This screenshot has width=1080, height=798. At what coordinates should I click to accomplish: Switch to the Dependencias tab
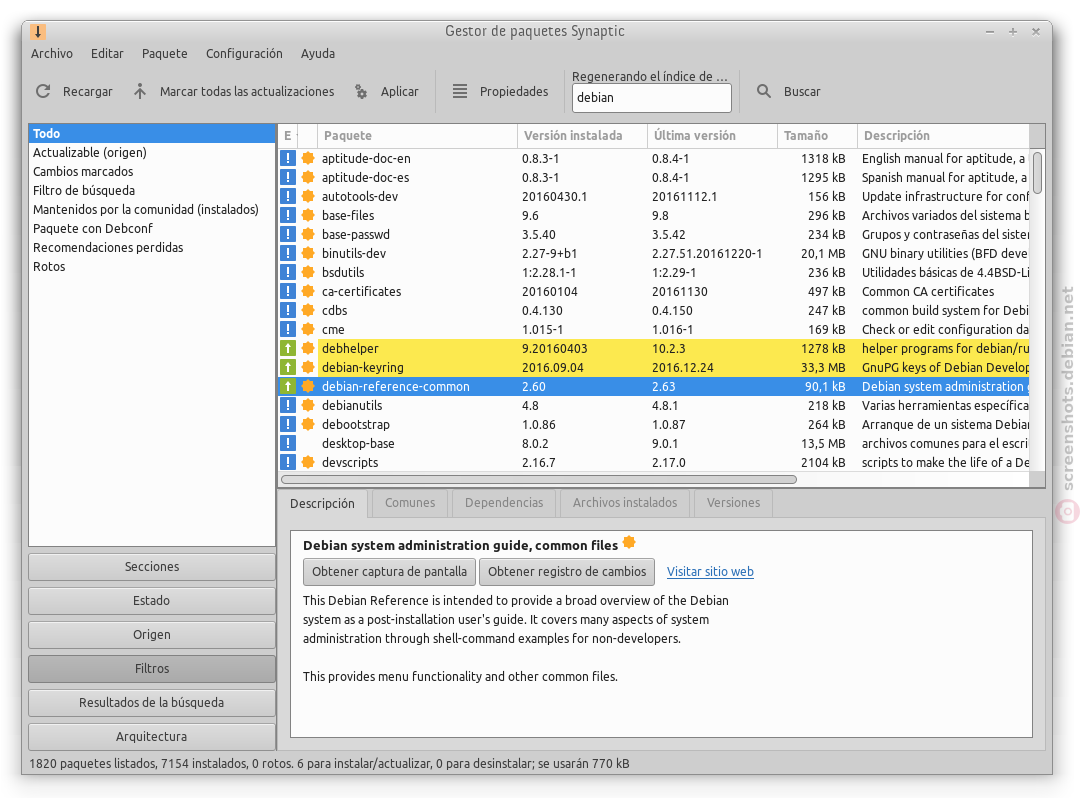(503, 503)
